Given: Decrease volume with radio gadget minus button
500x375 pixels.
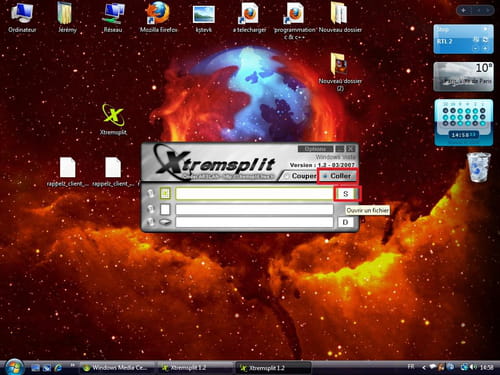Looking at the screenshot, I should coord(476,49).
